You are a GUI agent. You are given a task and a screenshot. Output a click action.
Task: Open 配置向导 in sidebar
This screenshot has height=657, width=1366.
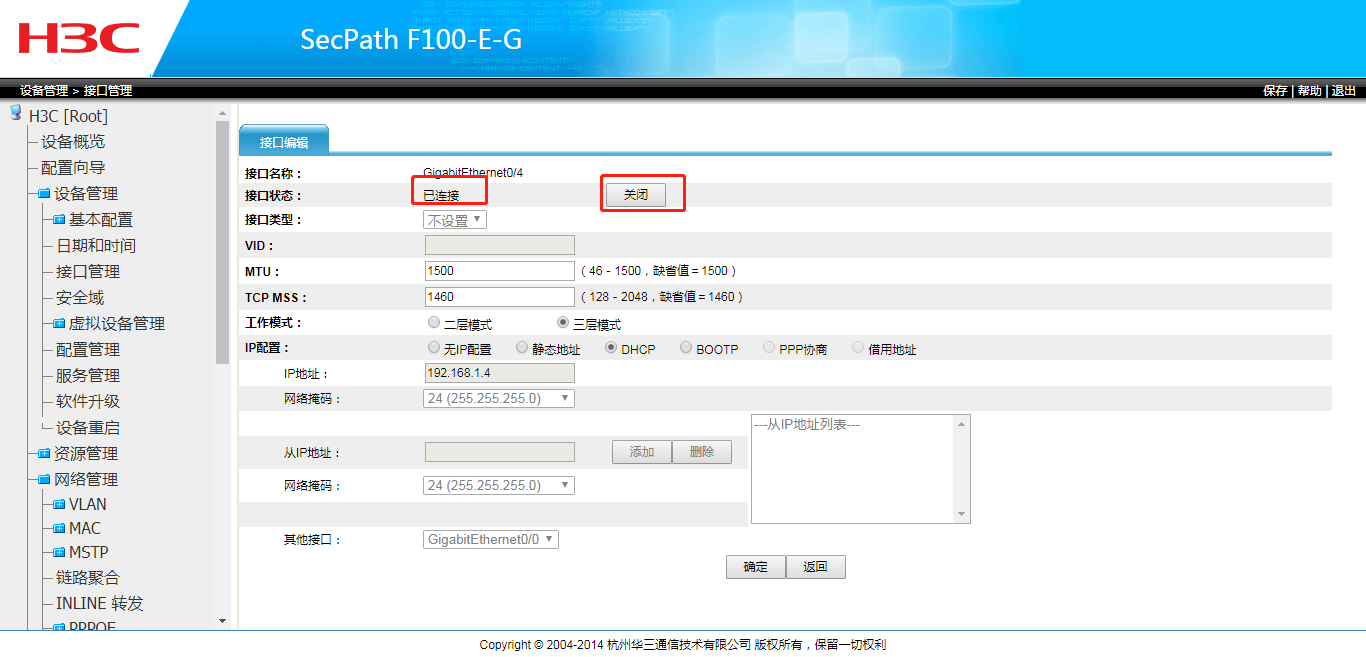73,168
